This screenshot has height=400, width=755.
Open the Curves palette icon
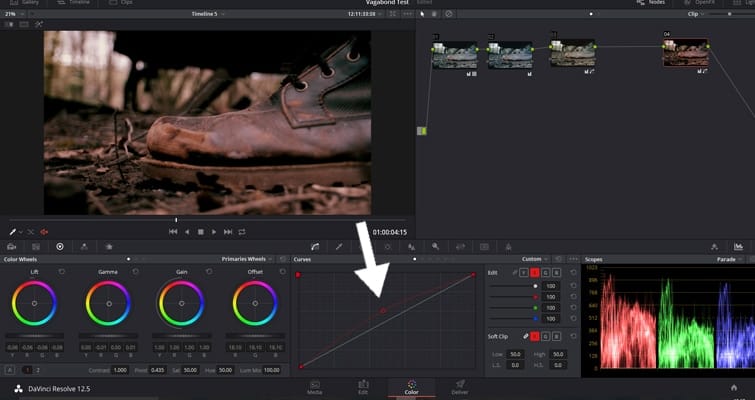[x=315, y=246]
